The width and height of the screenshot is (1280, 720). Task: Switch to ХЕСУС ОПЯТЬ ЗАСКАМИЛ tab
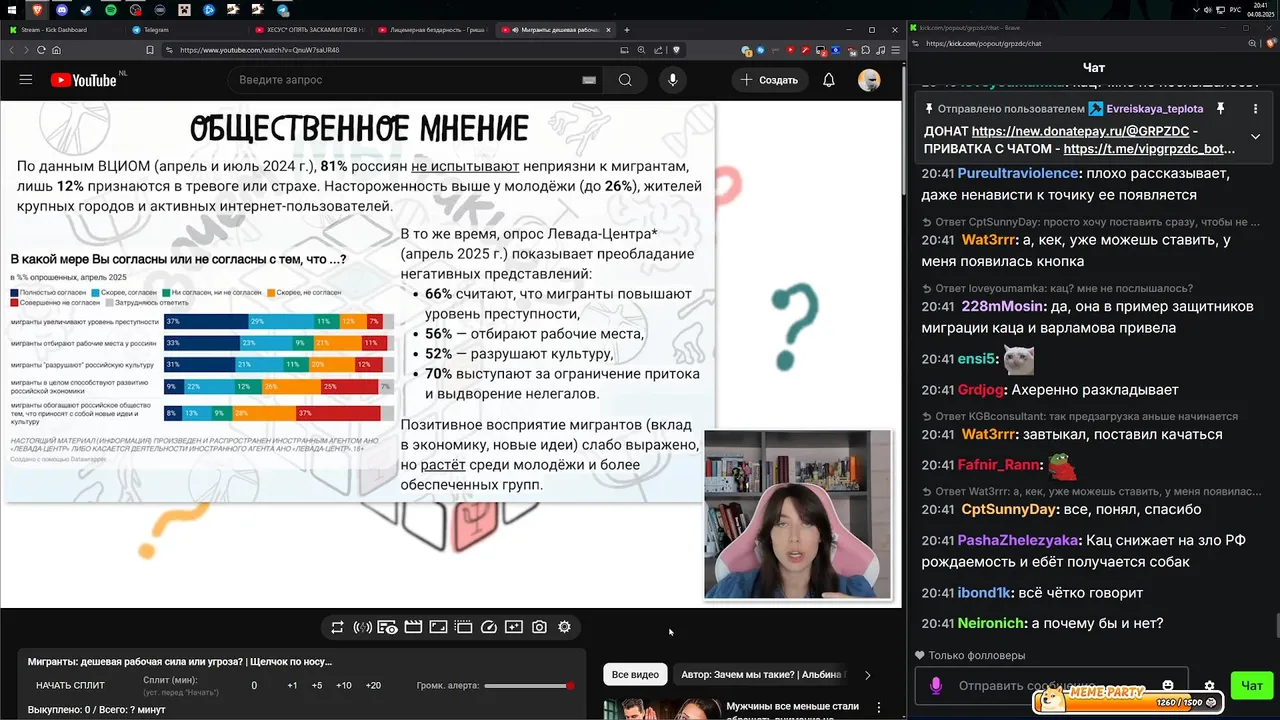[310, 30]
